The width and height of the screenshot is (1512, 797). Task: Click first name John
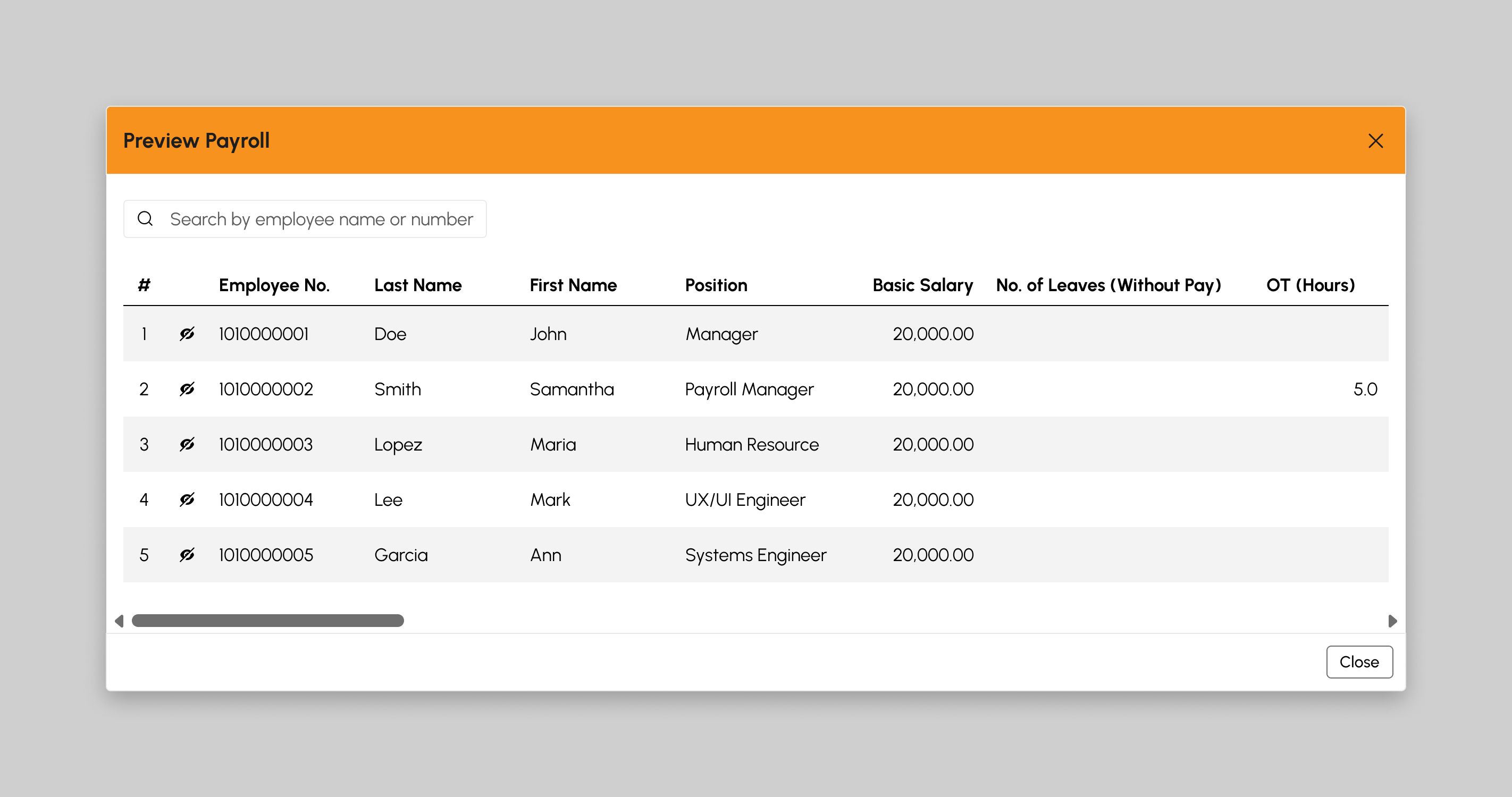pyautogui.click(x=548, y=334)
